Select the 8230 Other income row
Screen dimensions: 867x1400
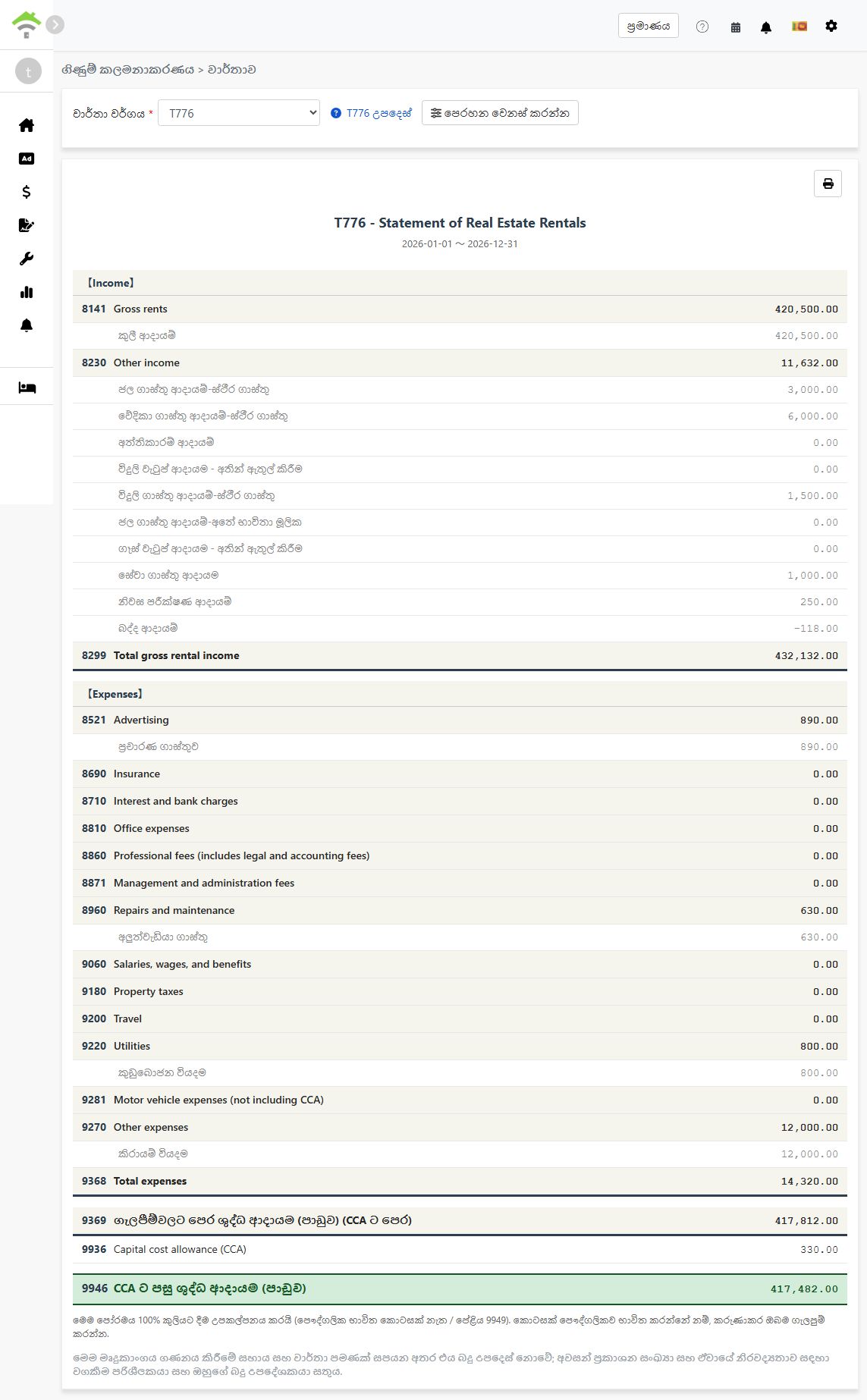[460, 363]
